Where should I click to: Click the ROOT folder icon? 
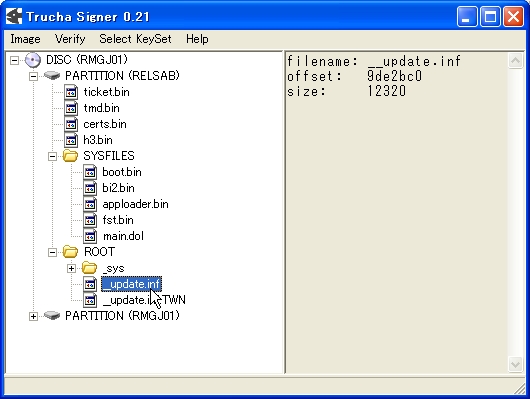click(70, 252)
